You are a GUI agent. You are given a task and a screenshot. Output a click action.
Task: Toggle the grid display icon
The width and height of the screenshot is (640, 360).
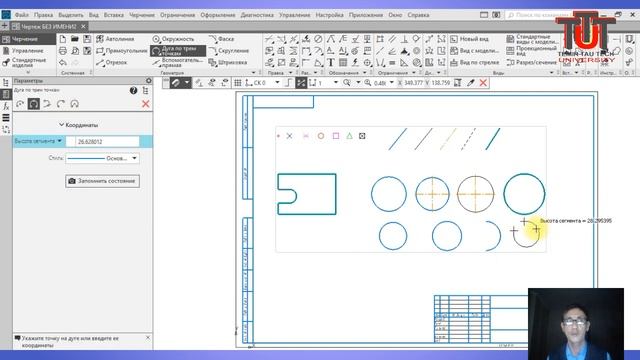click(238, 83)
